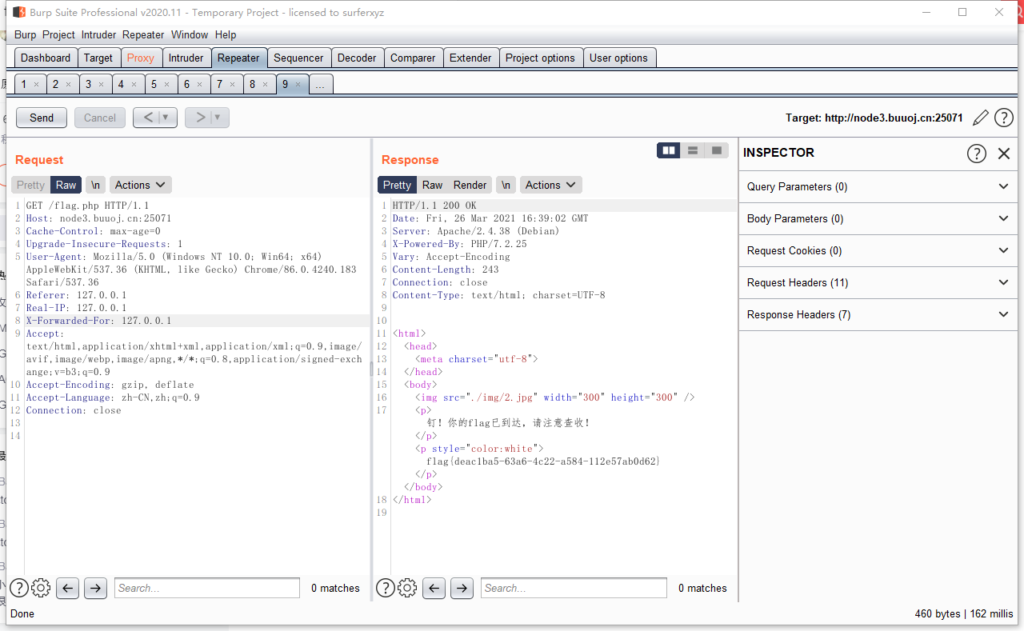Close the Inspector panel
Viewport: 1024px width, 631px height.
[x=1004, y=153]
